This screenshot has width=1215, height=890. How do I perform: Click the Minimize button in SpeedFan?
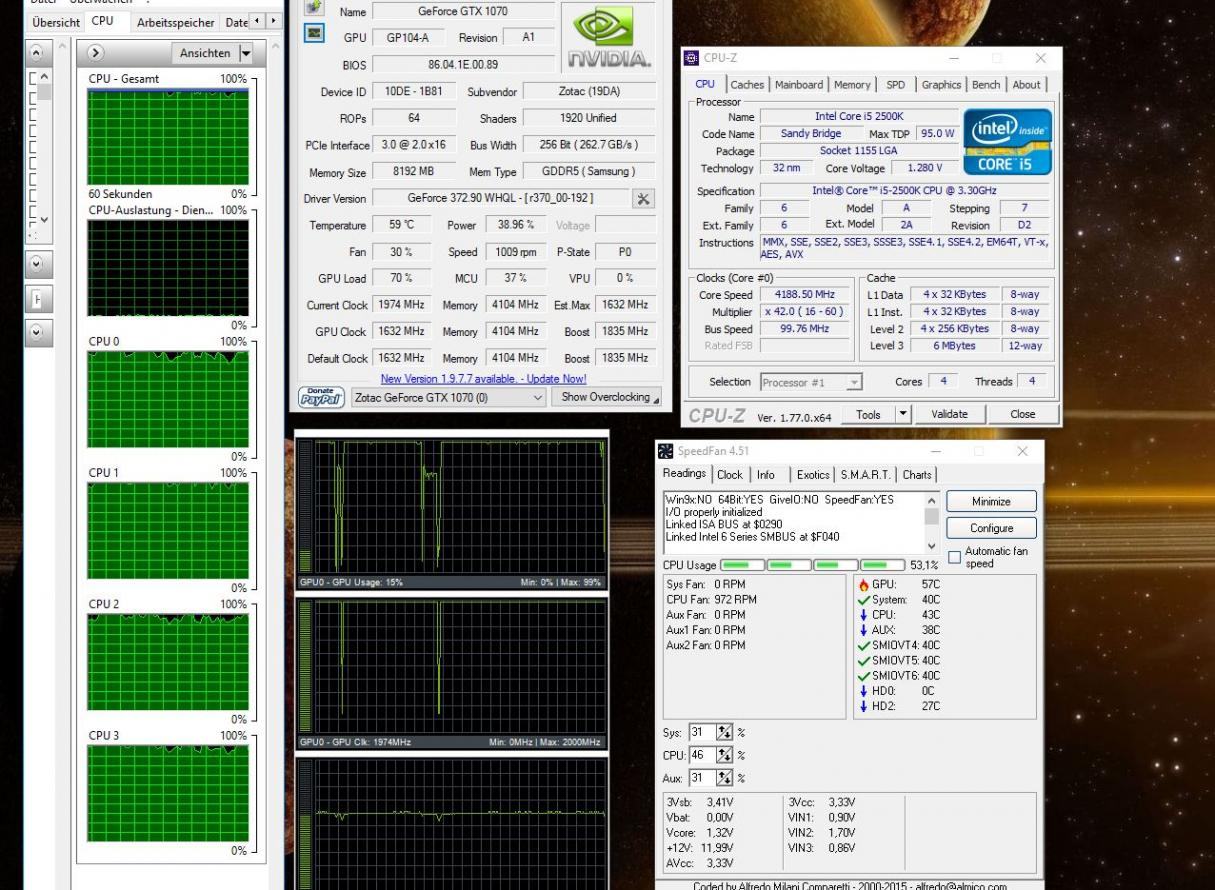[991, 502]
